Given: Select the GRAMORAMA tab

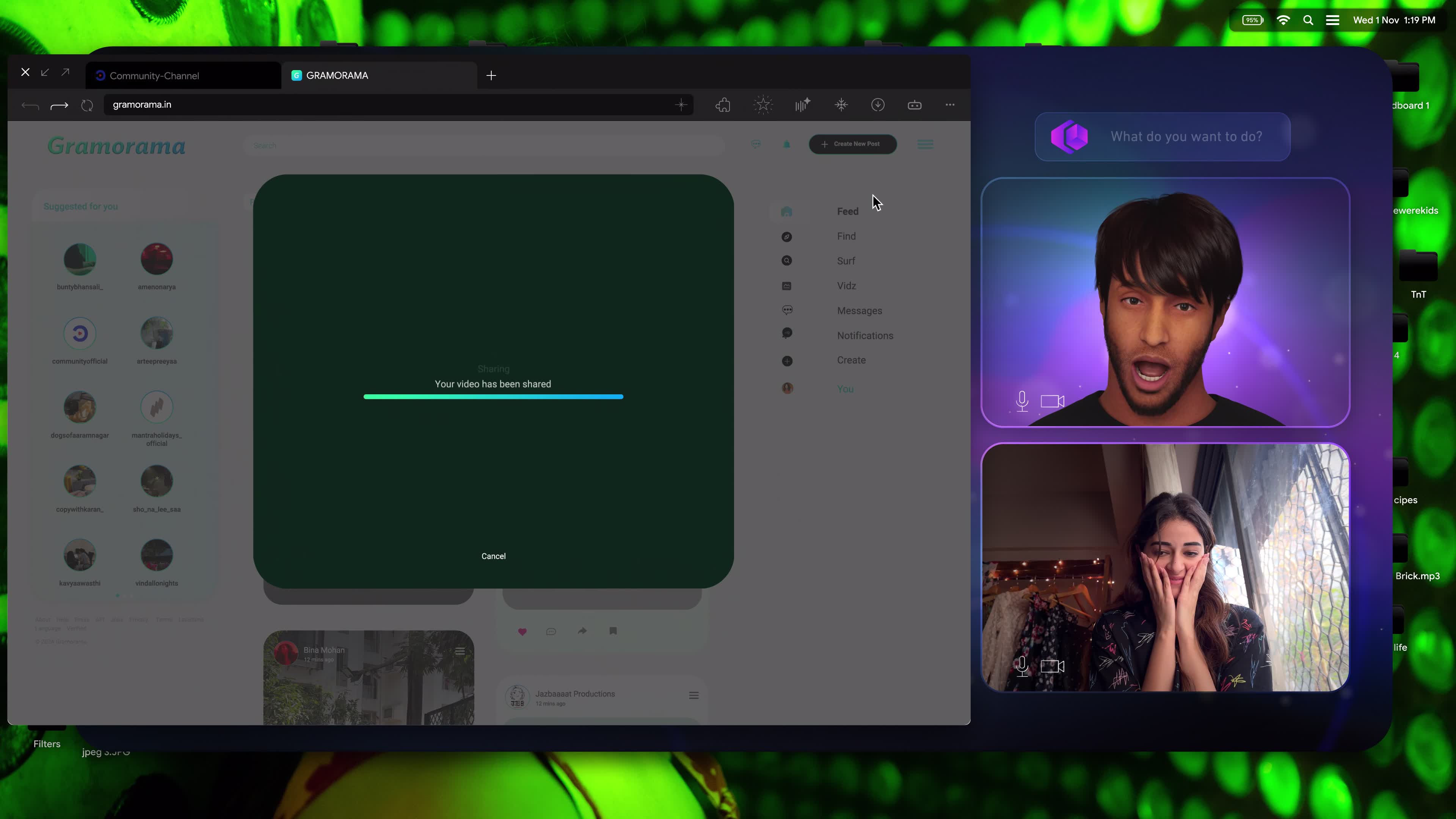Looking at the screenshot, I should click(379, 76).
